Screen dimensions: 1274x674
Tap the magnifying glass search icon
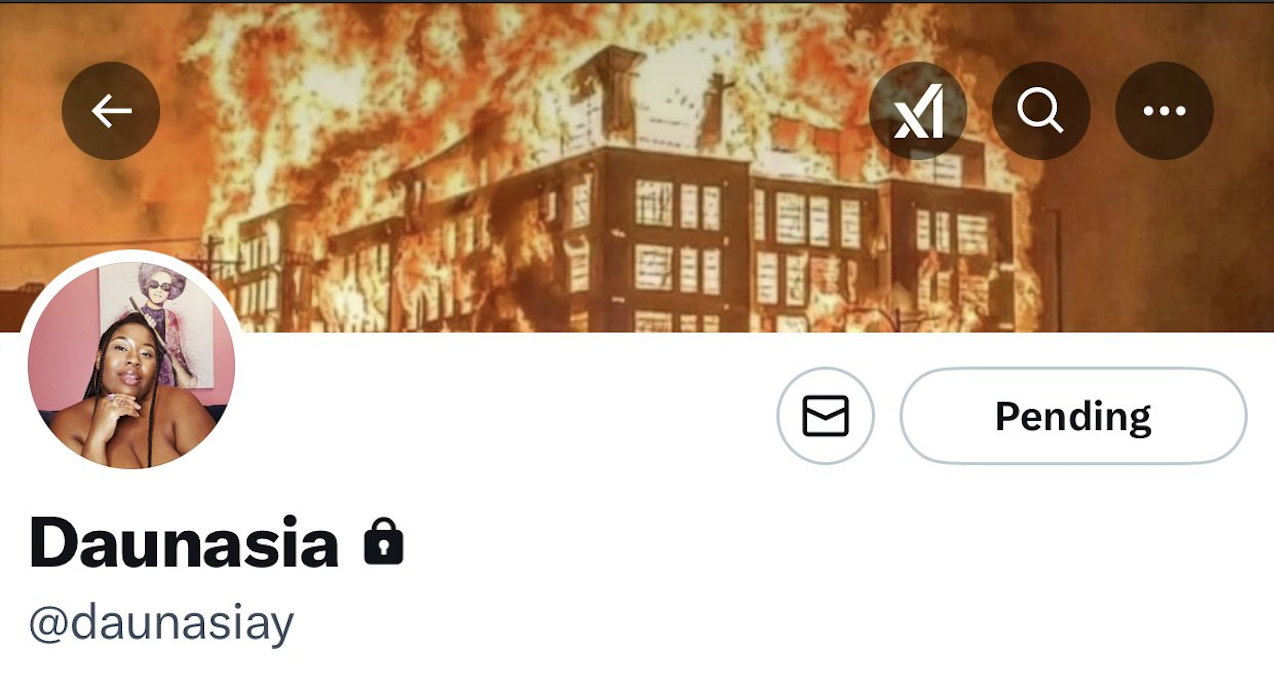click(1041, 111)
